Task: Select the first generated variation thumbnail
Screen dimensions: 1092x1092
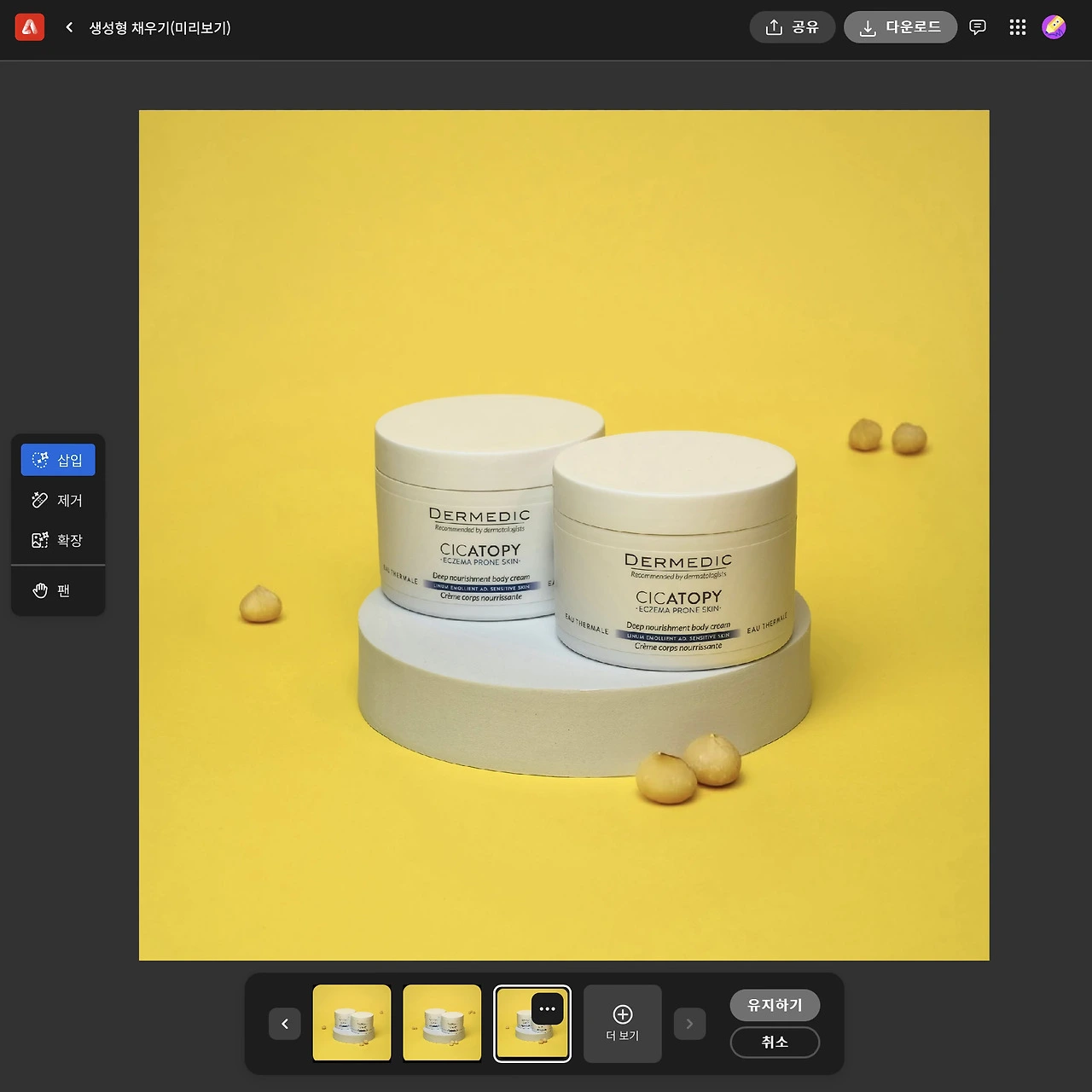Action: [x=351, y=1023]
